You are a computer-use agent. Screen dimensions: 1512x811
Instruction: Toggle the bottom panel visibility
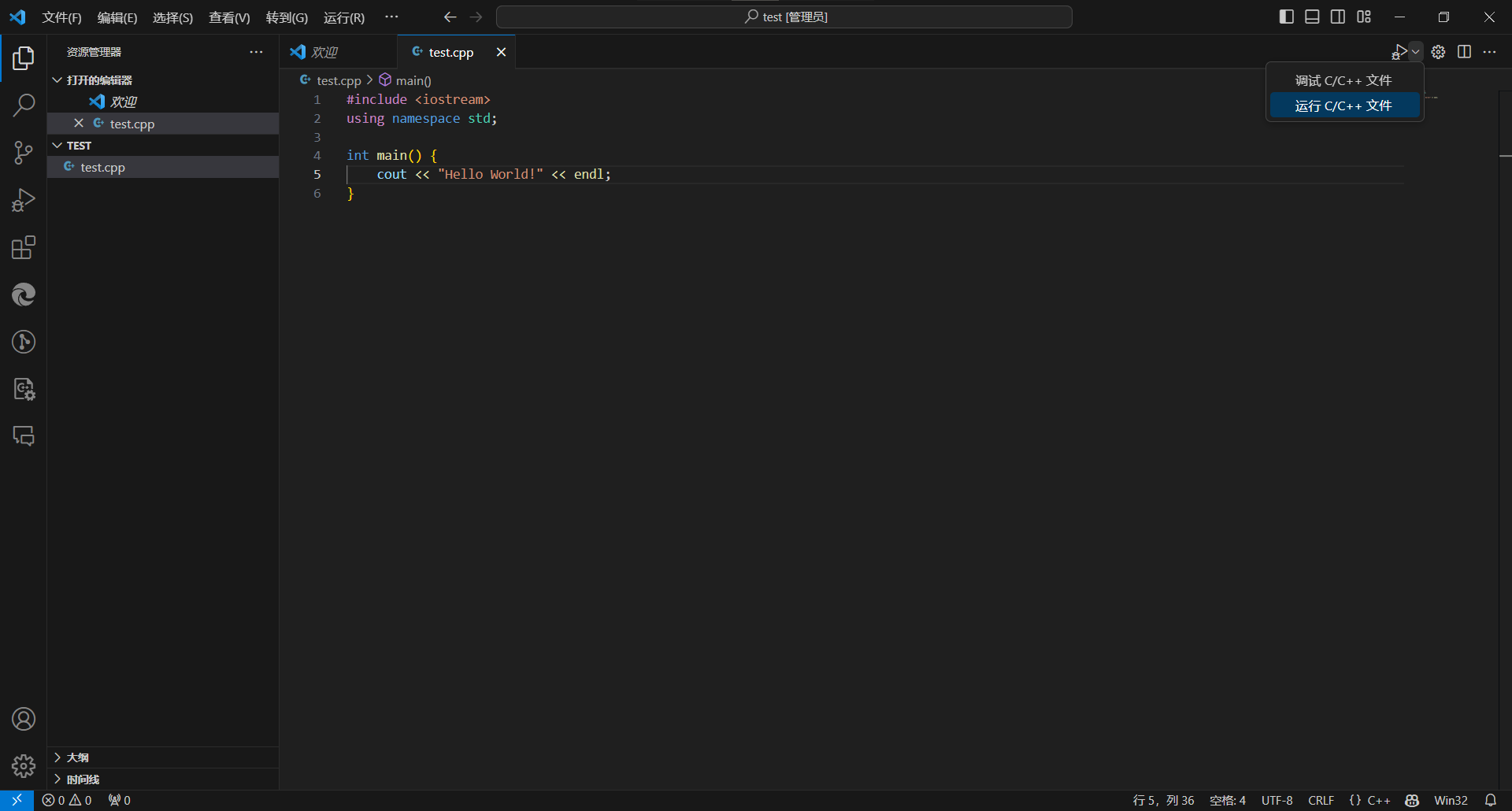point(1312,17)
